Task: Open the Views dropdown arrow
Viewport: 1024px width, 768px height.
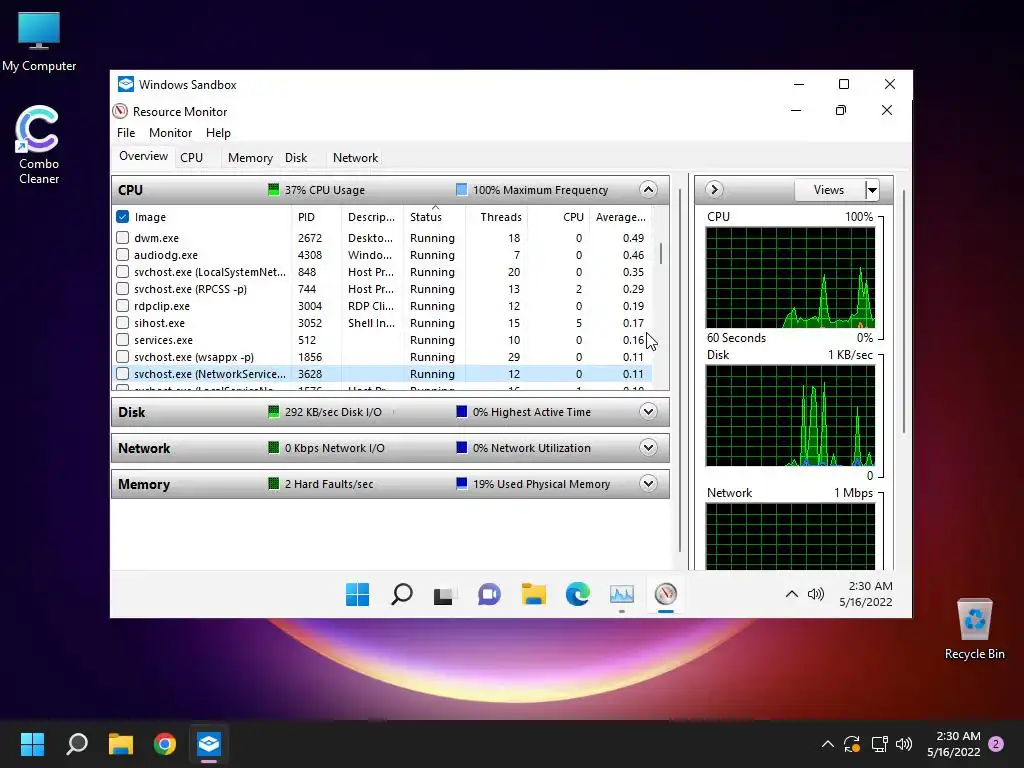Action: click(872, 190)
